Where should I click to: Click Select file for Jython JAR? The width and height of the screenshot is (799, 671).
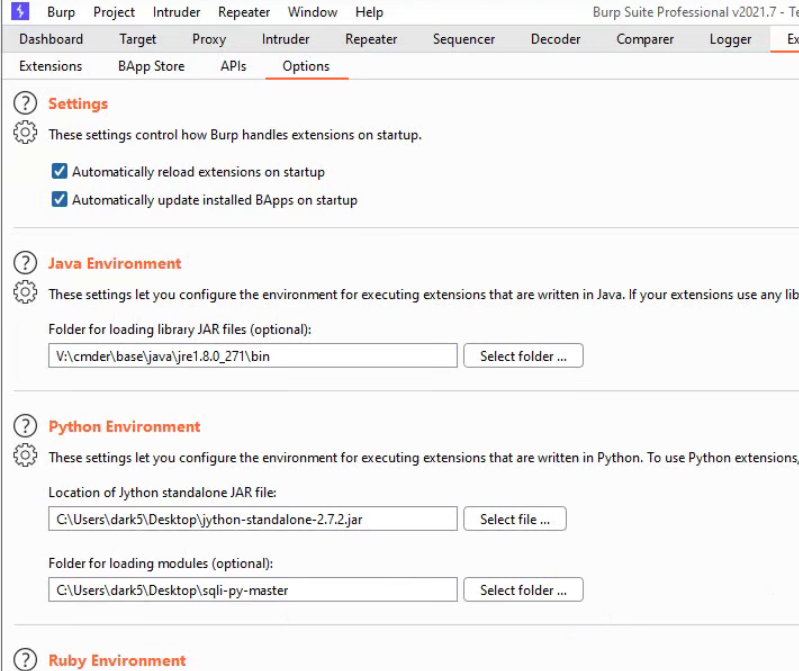point(515,519)
